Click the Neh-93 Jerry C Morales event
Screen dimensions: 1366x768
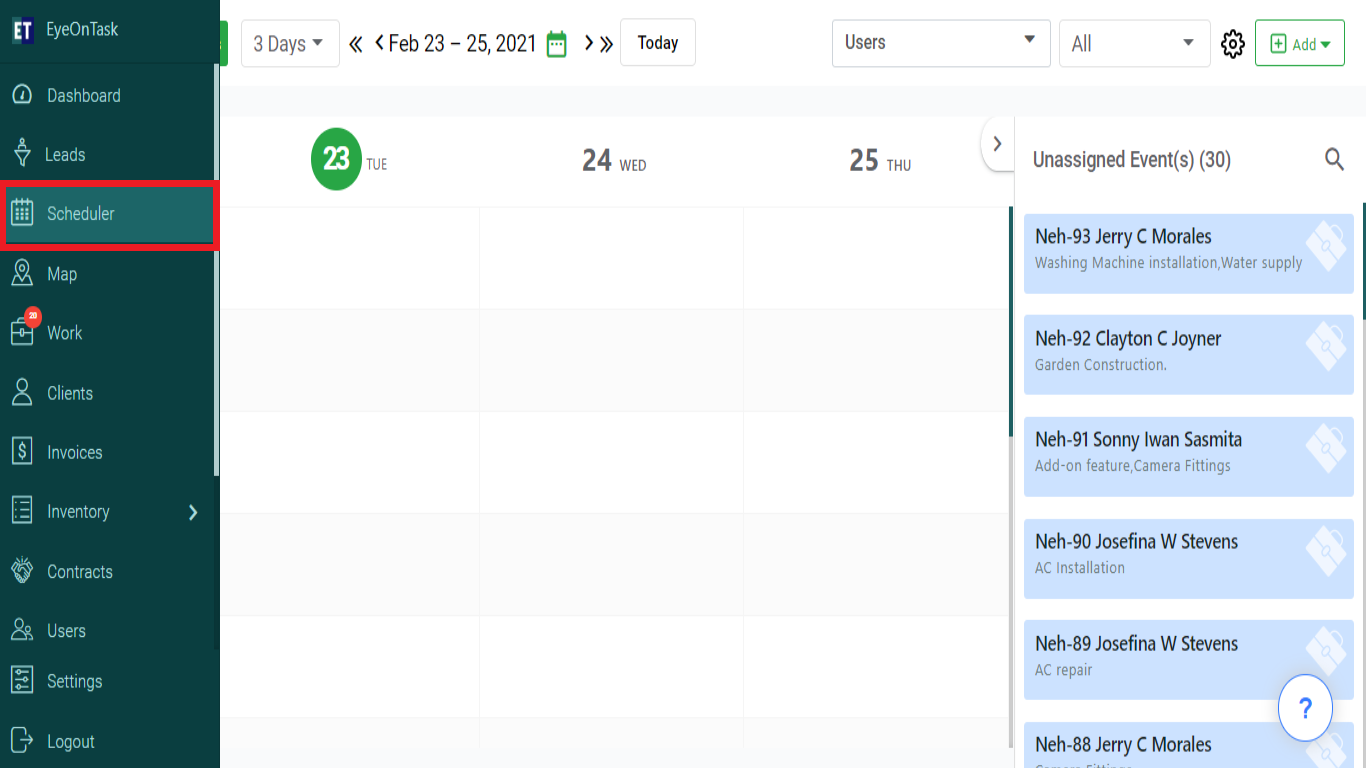(1189, 253)
